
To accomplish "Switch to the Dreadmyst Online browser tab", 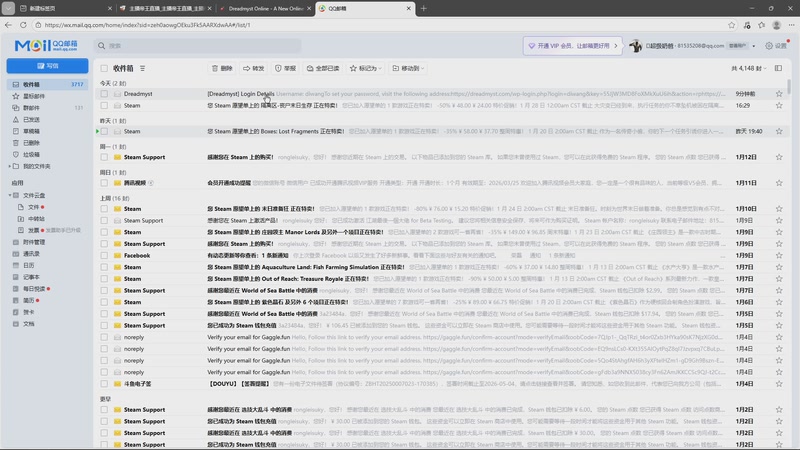I will click(265, 9).
